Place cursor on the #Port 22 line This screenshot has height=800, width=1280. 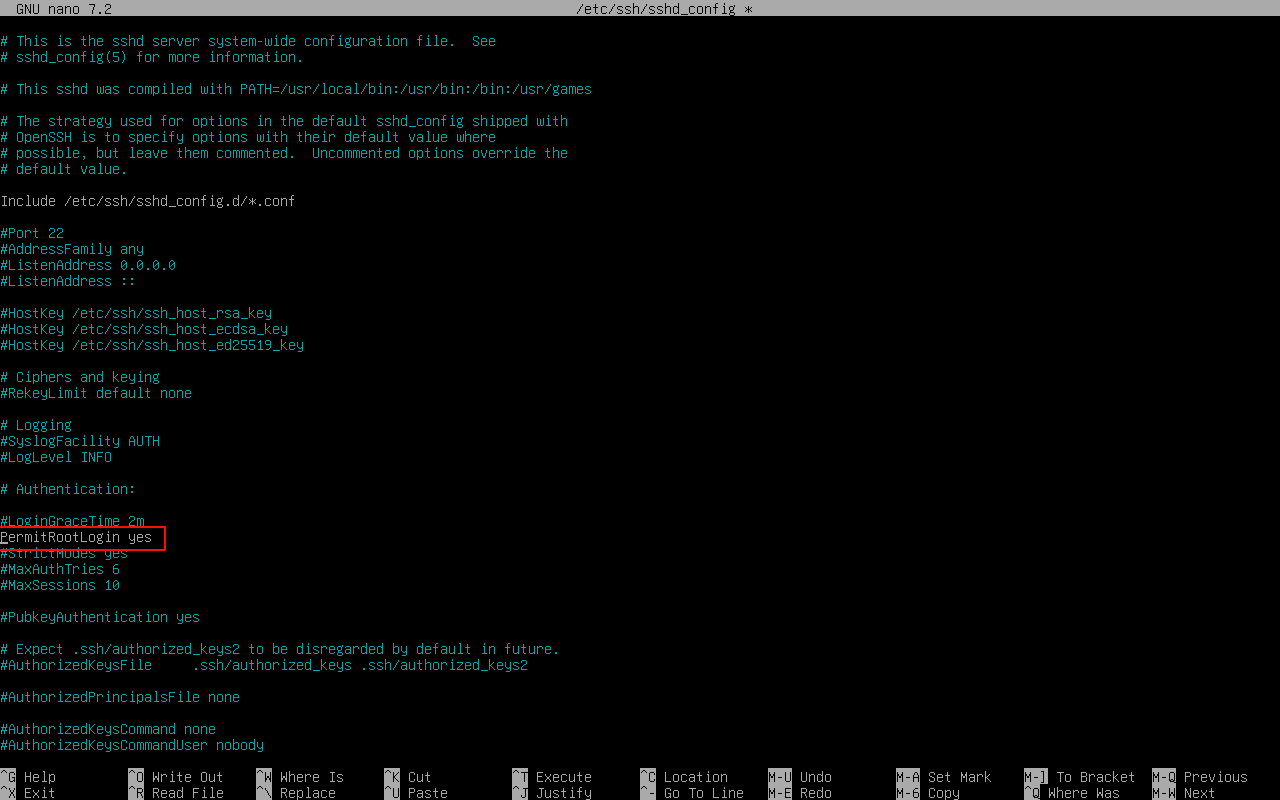click(32, 233)
